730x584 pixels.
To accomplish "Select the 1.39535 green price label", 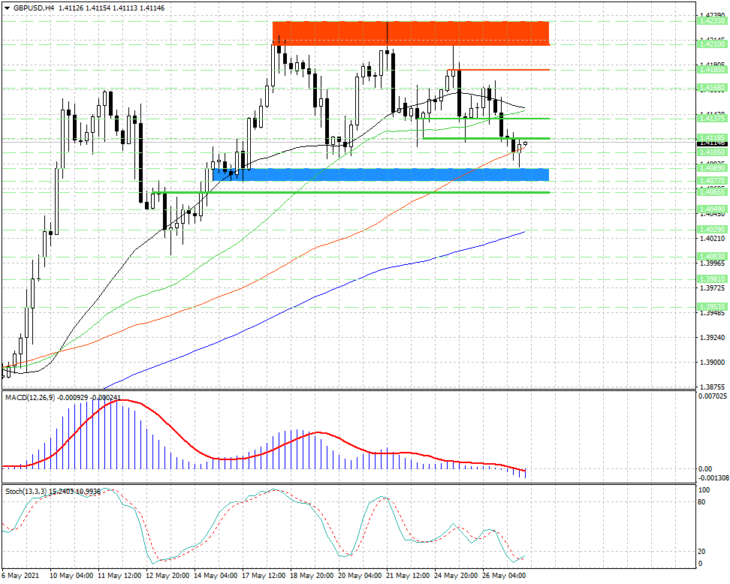I will 712,307.
